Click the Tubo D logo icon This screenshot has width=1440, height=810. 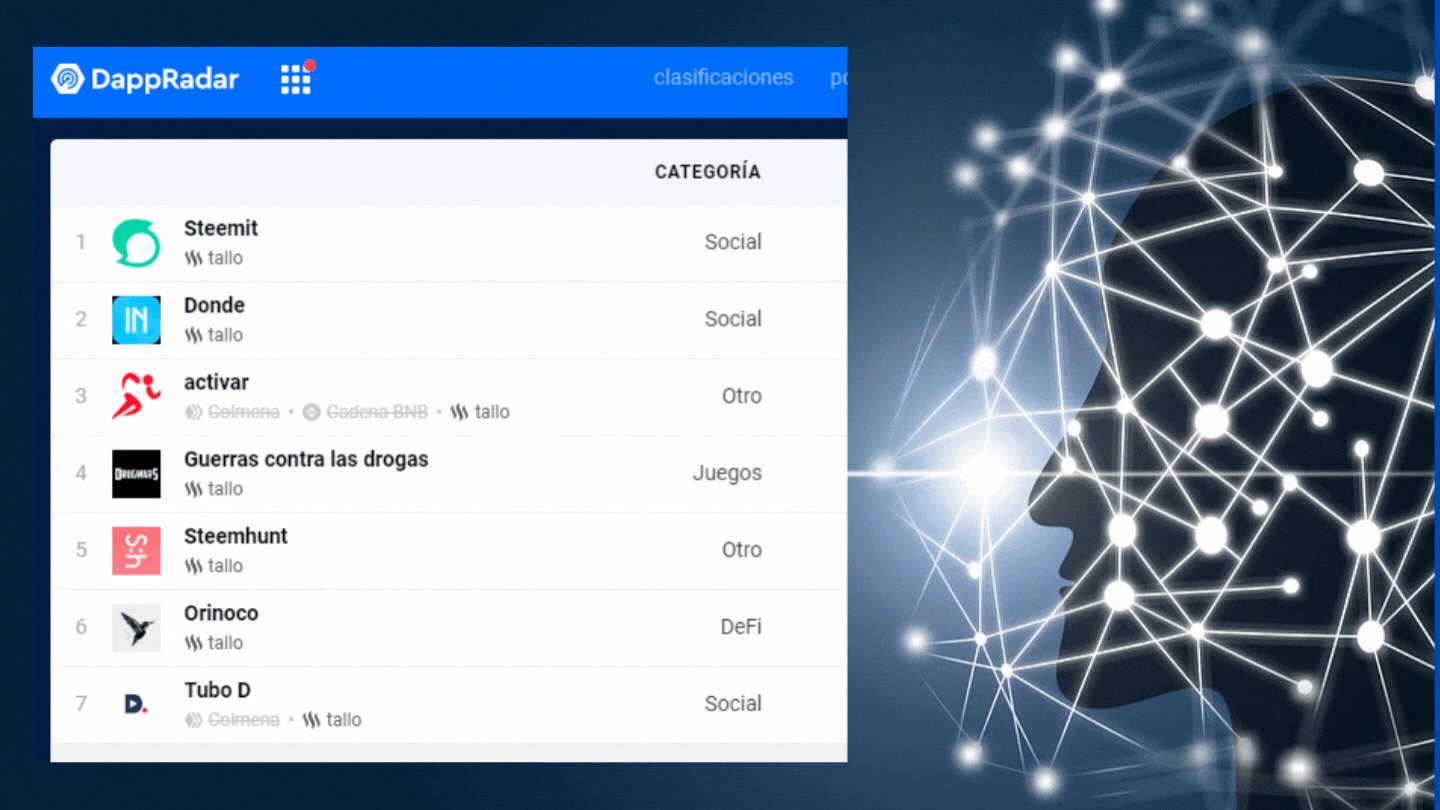[136, 704]
